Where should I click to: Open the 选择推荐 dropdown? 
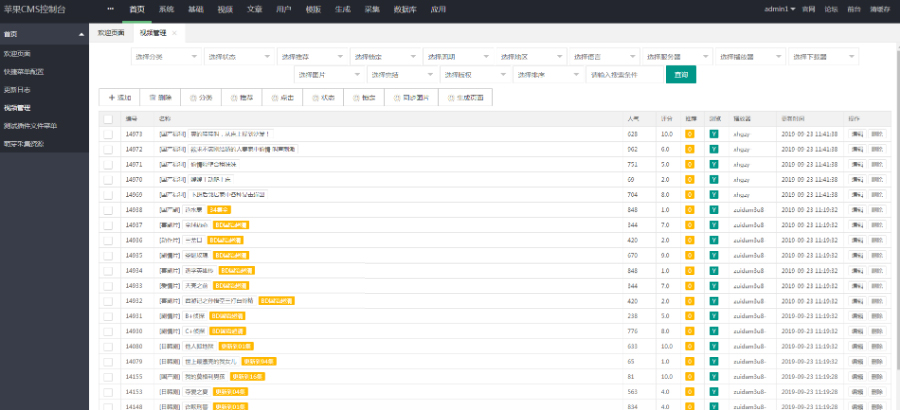coord(312,57)
